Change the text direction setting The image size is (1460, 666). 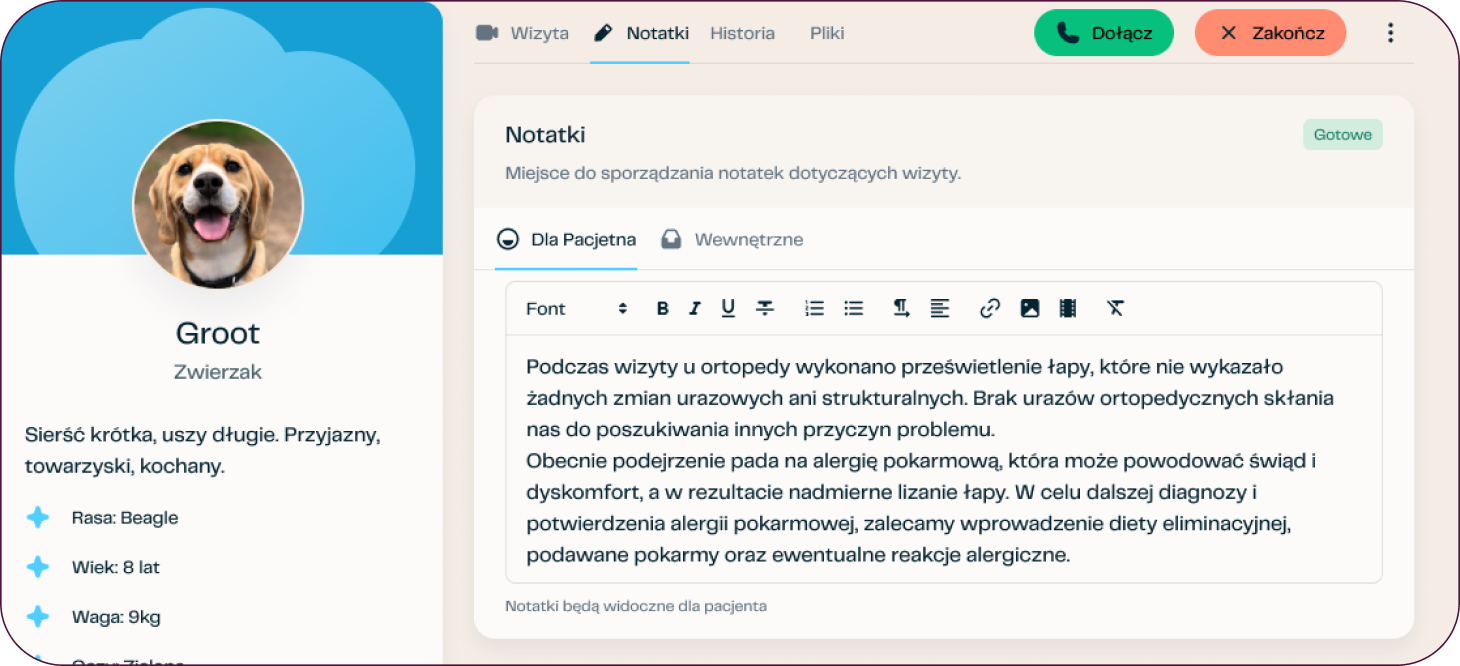click(x=901, y=309)
